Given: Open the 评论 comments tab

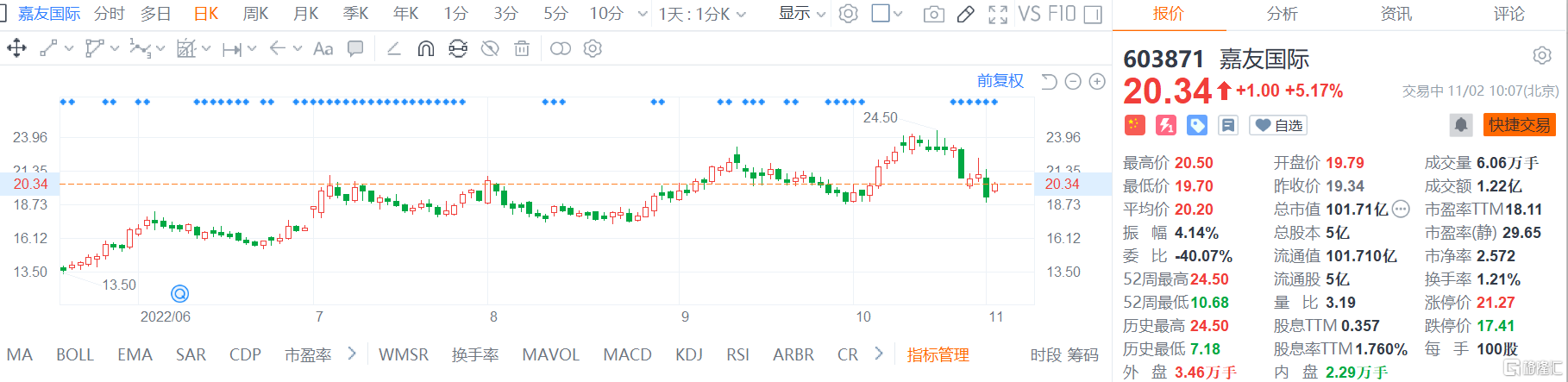Looking at the screenshot, I should tap(1509, 14).
